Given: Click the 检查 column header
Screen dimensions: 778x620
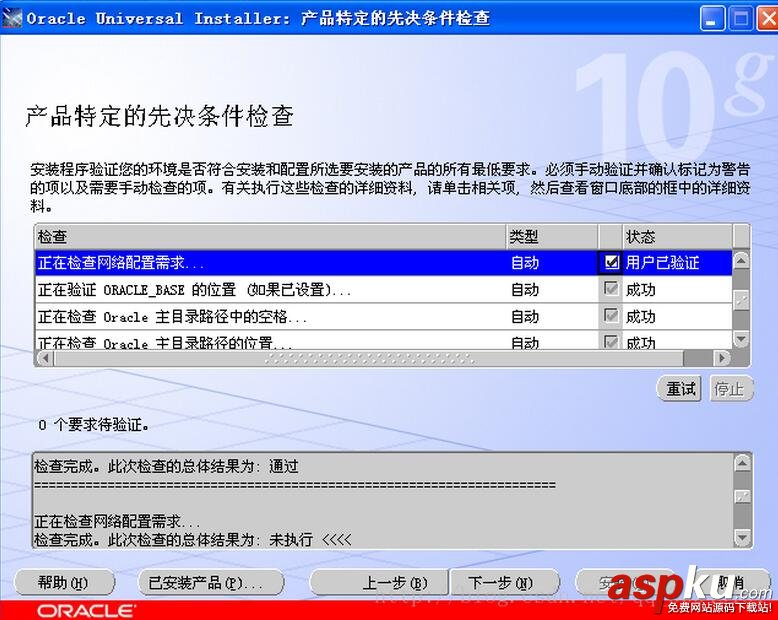Looking at the screenshot, I should pyautogui.click(x=270, y=237).
